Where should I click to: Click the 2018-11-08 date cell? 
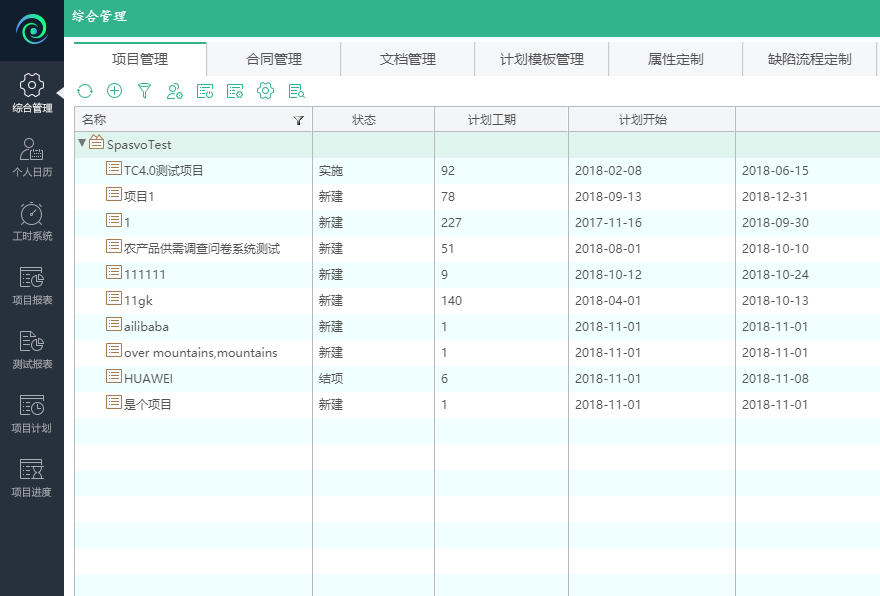[x=808, y=378]
